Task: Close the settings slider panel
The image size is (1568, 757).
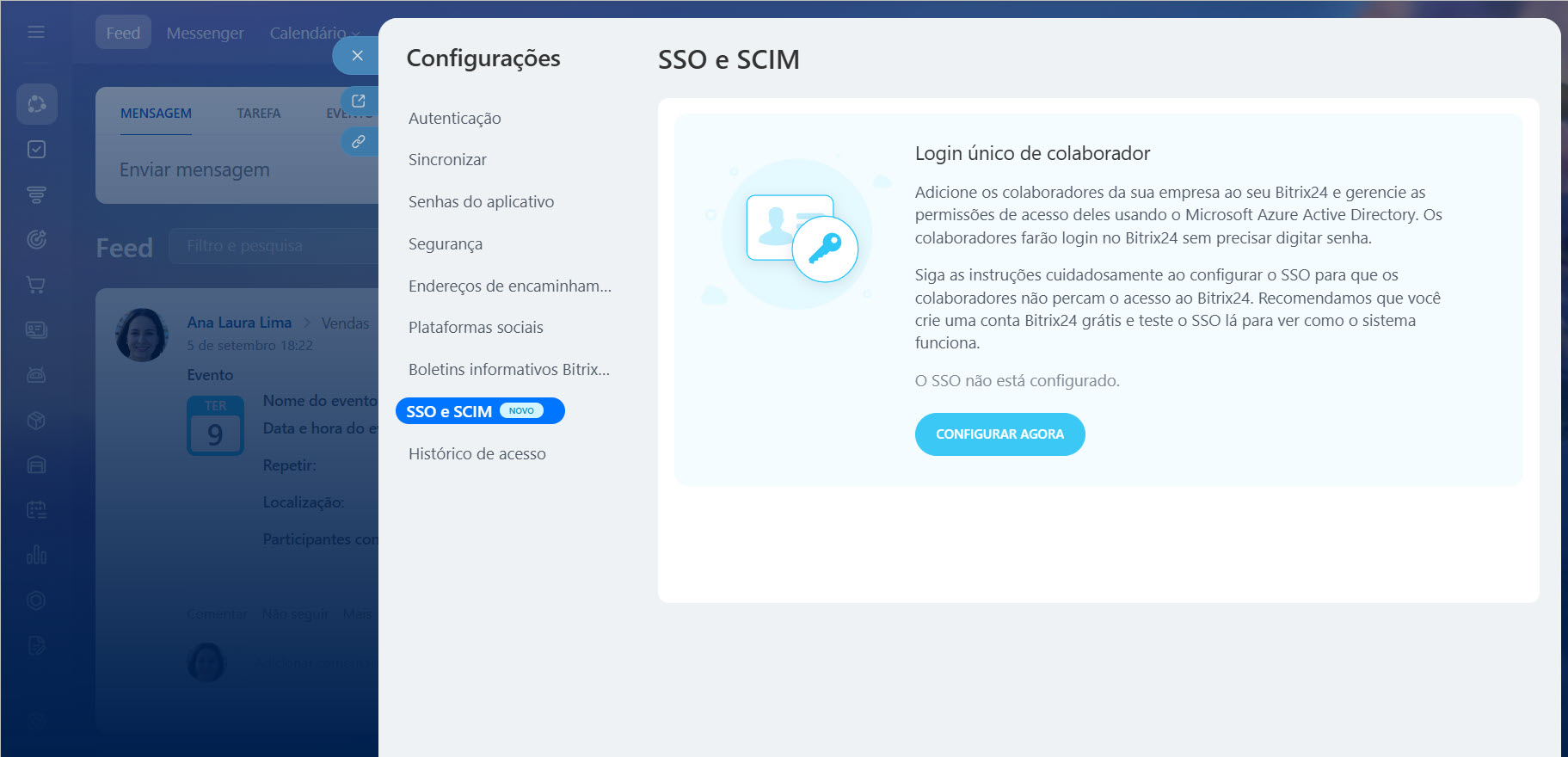Action: click(x=357, y=55)
